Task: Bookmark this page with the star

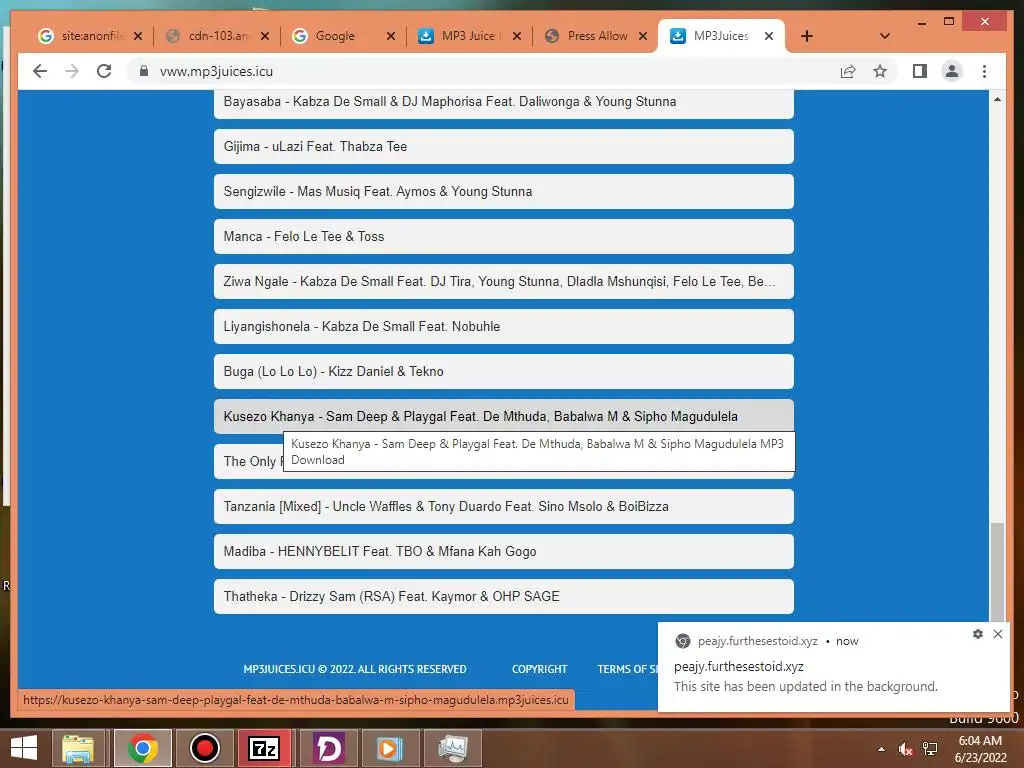Action: pos(880,71)
